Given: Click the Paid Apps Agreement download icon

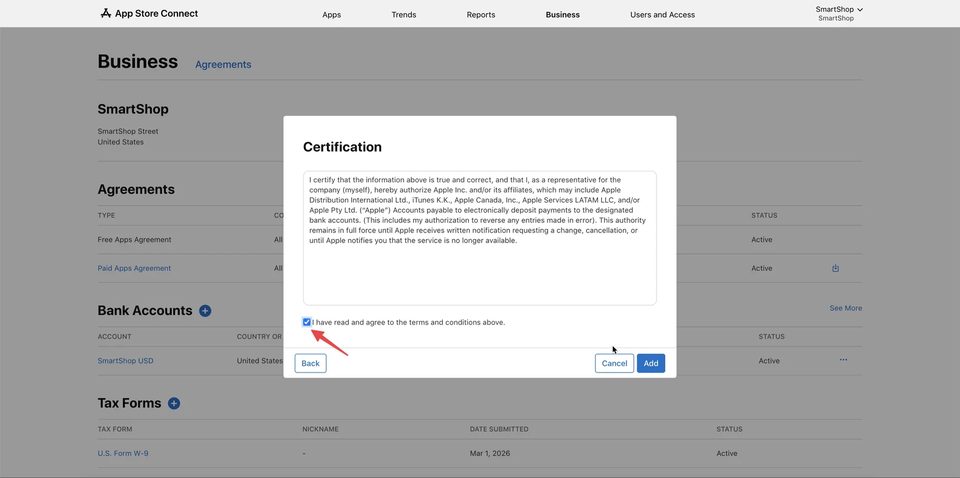Looking at the screenshot, I should point(835,268).
